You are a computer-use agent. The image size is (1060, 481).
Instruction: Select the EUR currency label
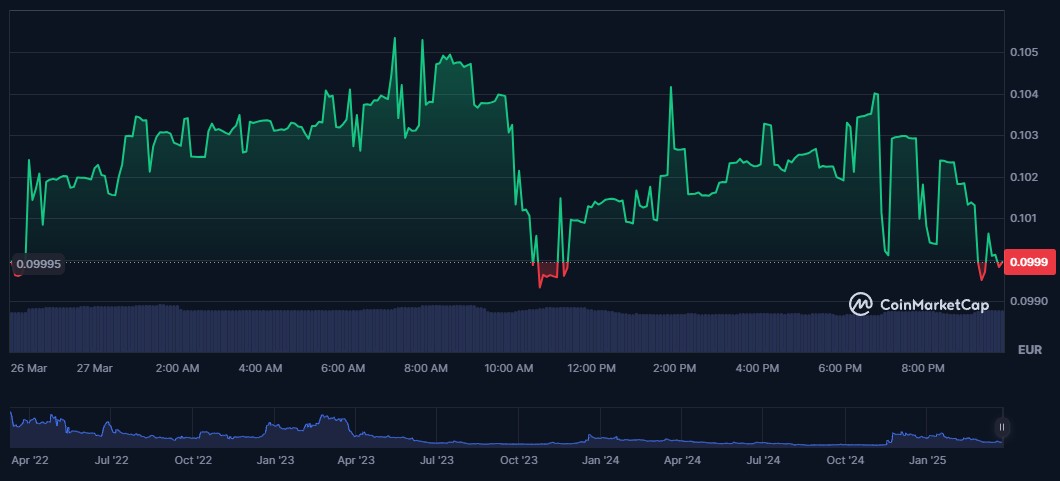point(1029,350)
